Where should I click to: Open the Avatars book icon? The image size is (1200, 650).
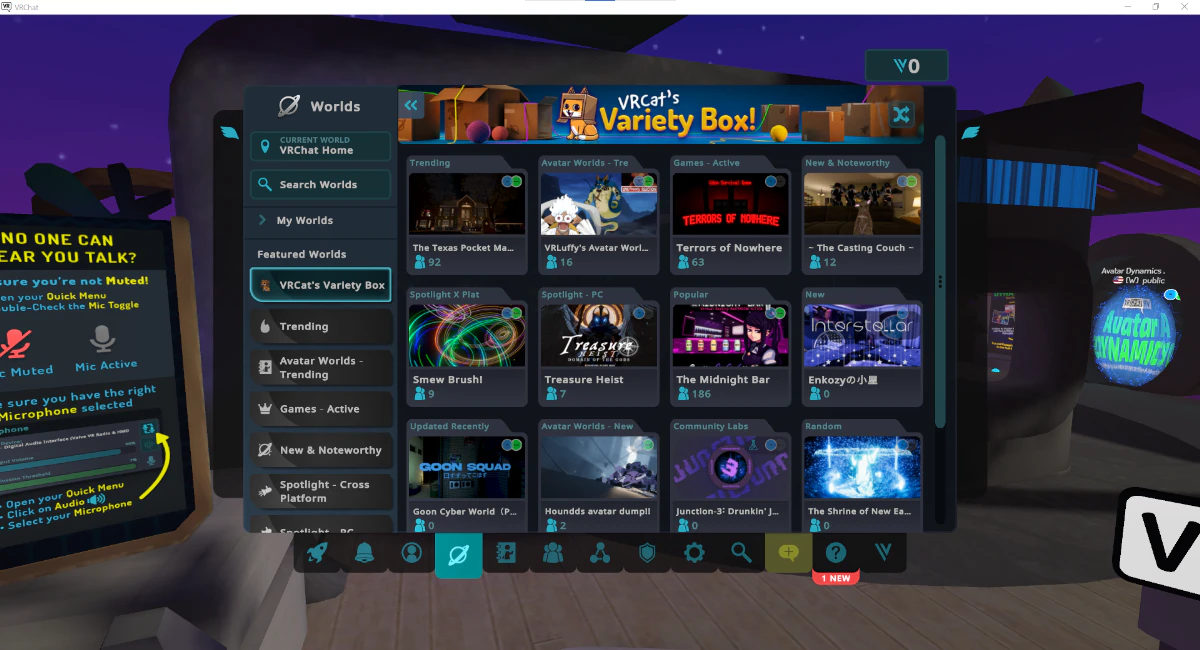point(506,553)
